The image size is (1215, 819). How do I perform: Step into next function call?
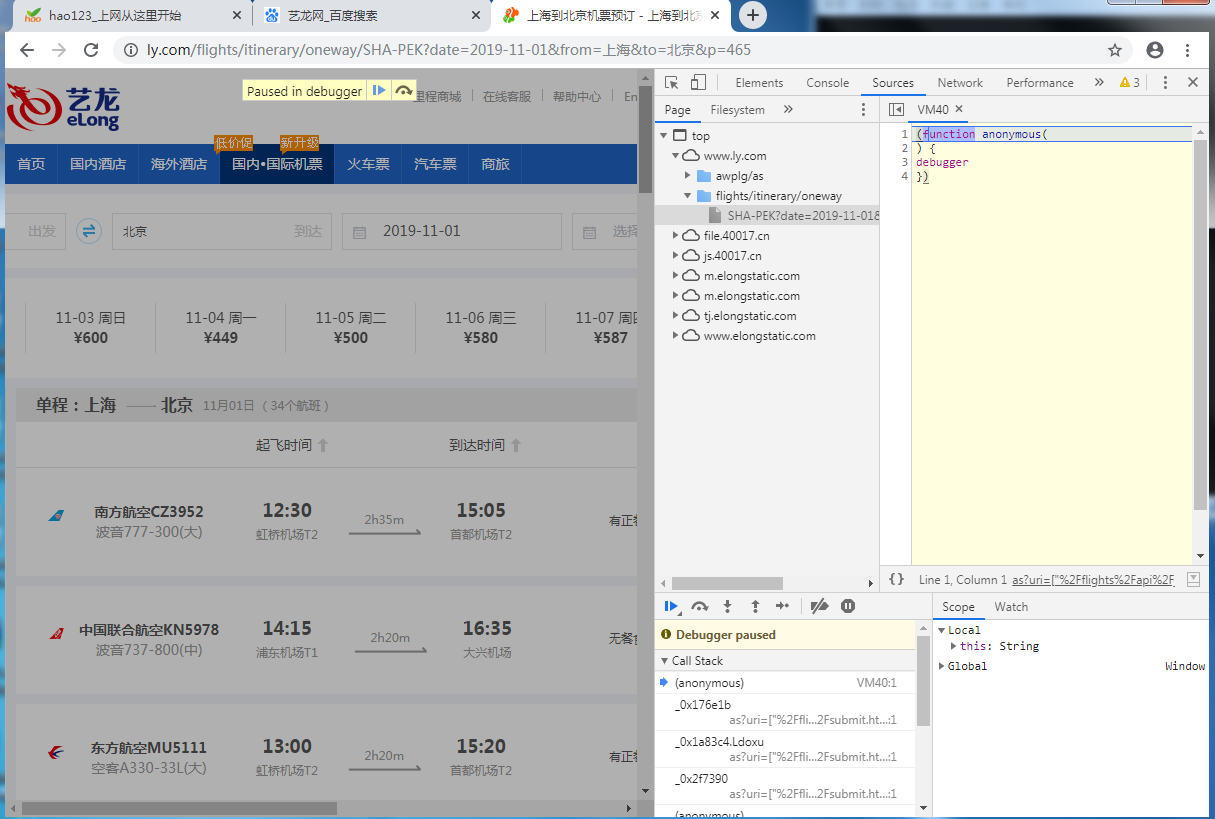pos(727,606)
